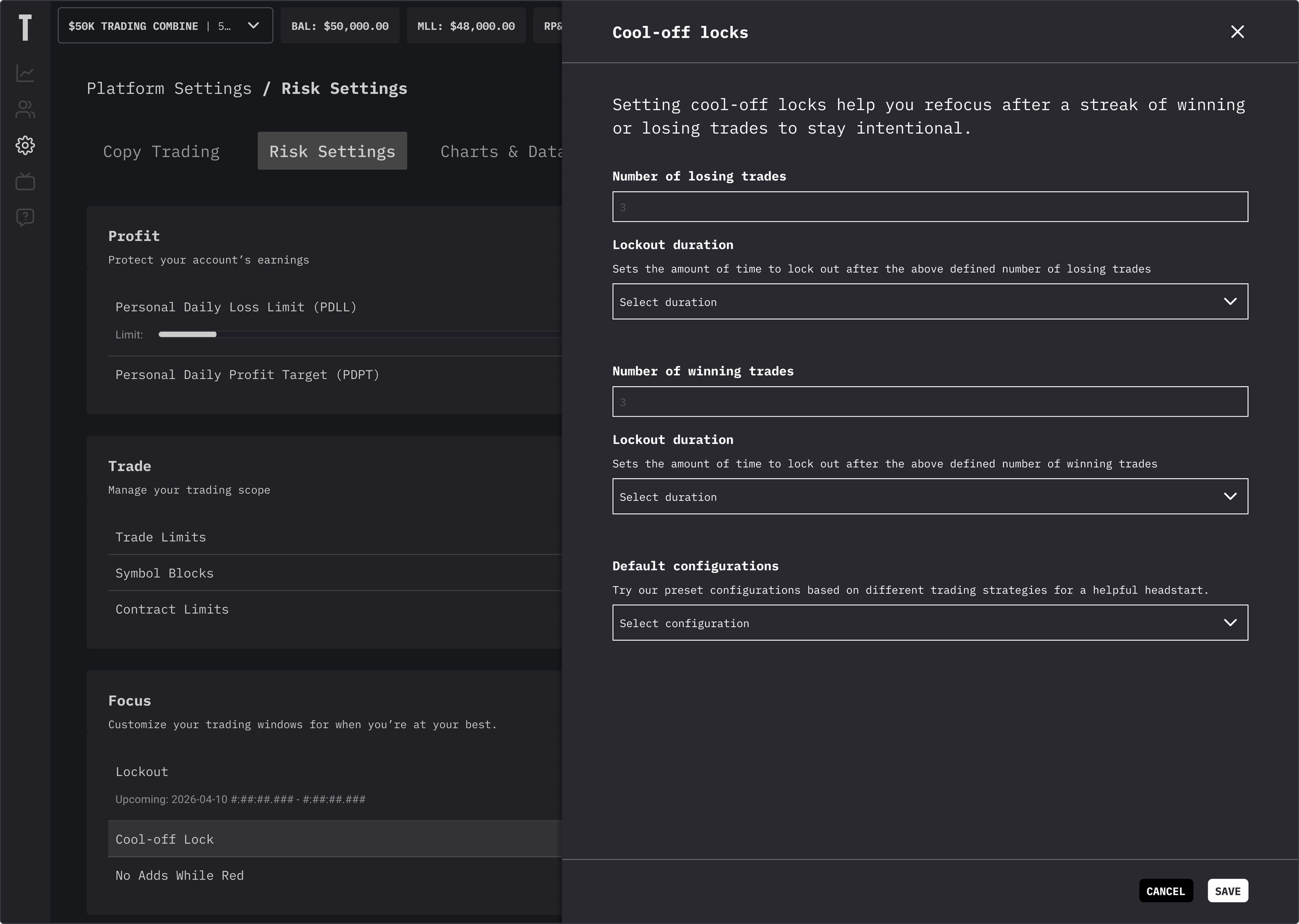Click the MLL: $48,000.00 indicator

click(467, 25)
